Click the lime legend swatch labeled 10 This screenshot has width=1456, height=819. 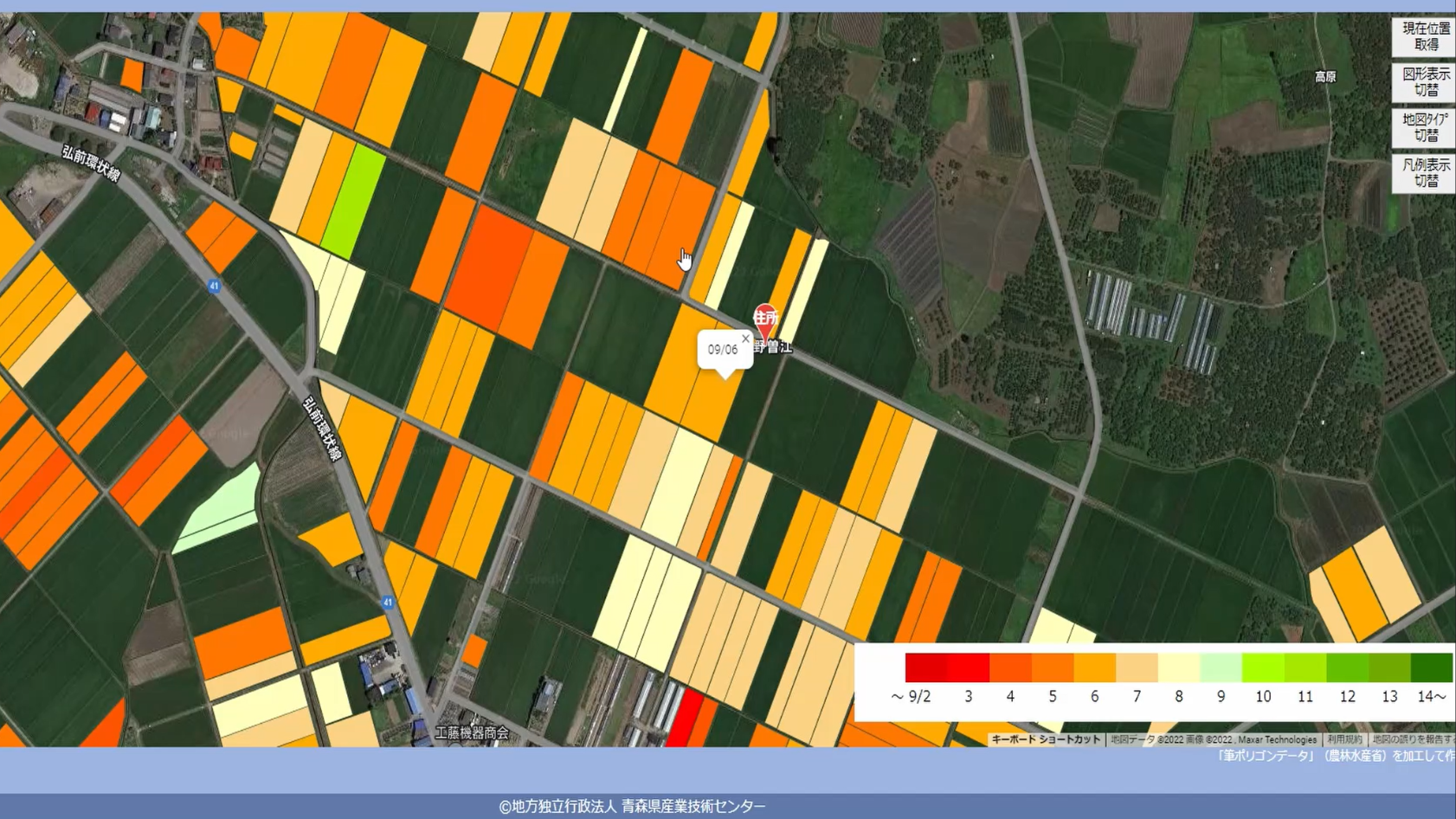point(1263,667)
